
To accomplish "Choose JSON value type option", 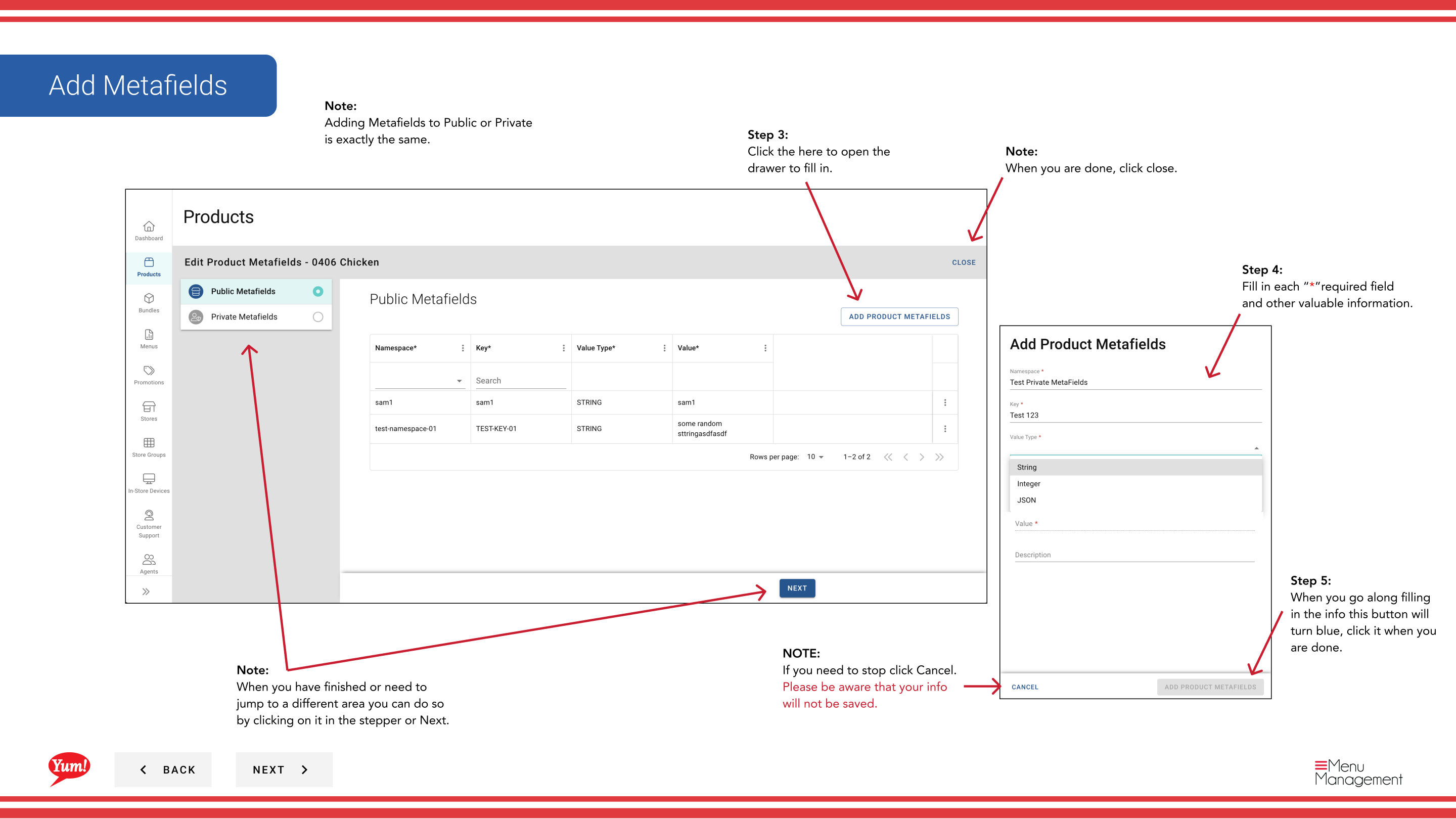I will pos(1135,500).
